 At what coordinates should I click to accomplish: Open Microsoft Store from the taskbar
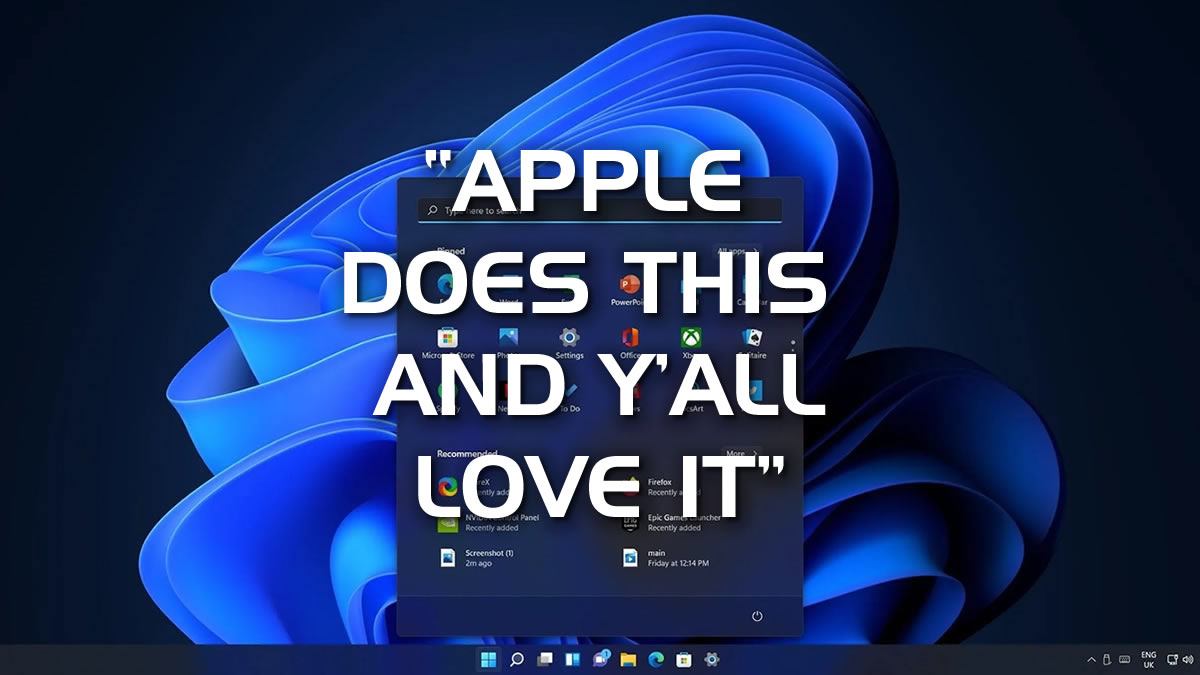click(x=684, y=659)
